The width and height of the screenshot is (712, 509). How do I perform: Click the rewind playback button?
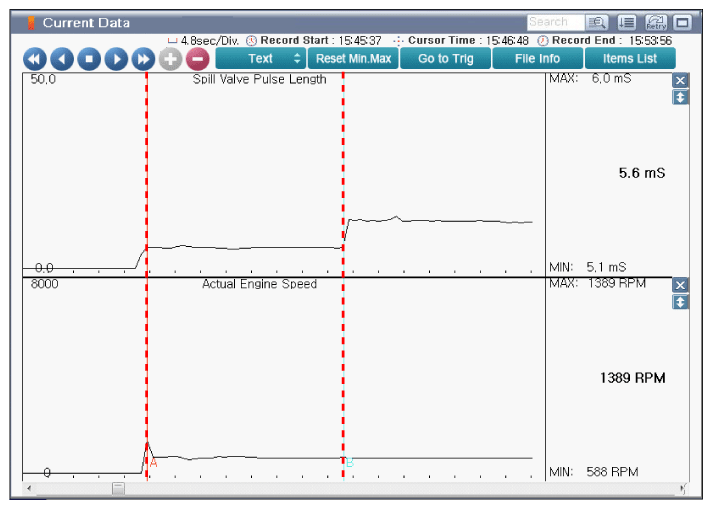tap(35, 59)
